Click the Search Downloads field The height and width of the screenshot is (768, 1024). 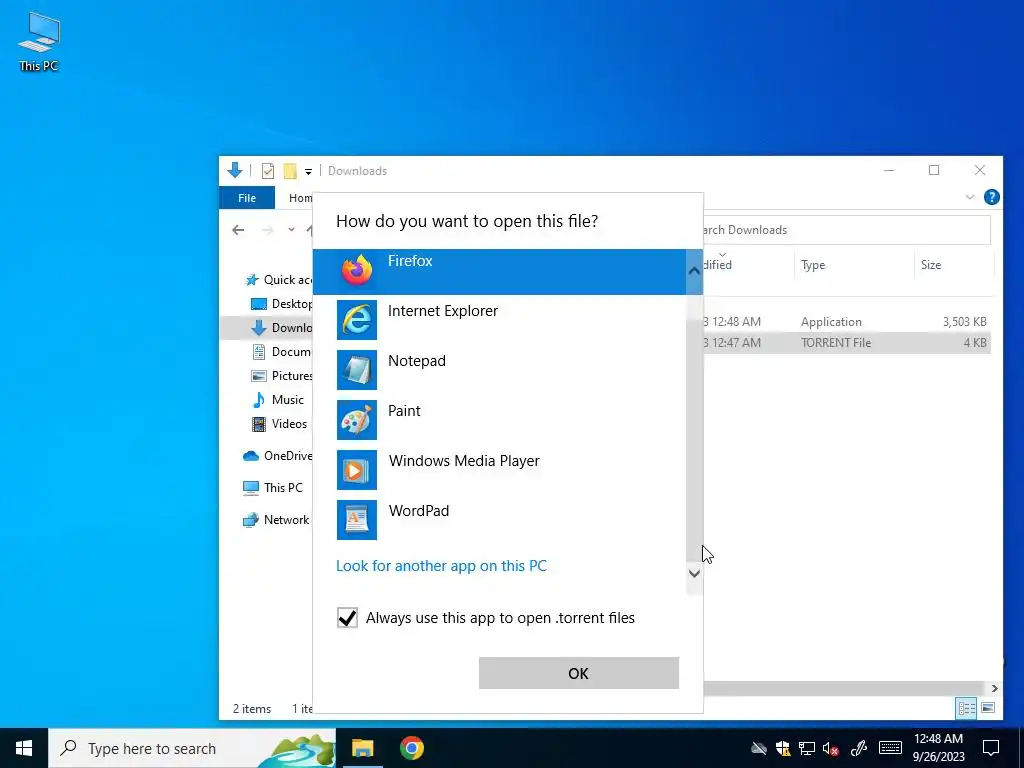[x=847, y=230]
